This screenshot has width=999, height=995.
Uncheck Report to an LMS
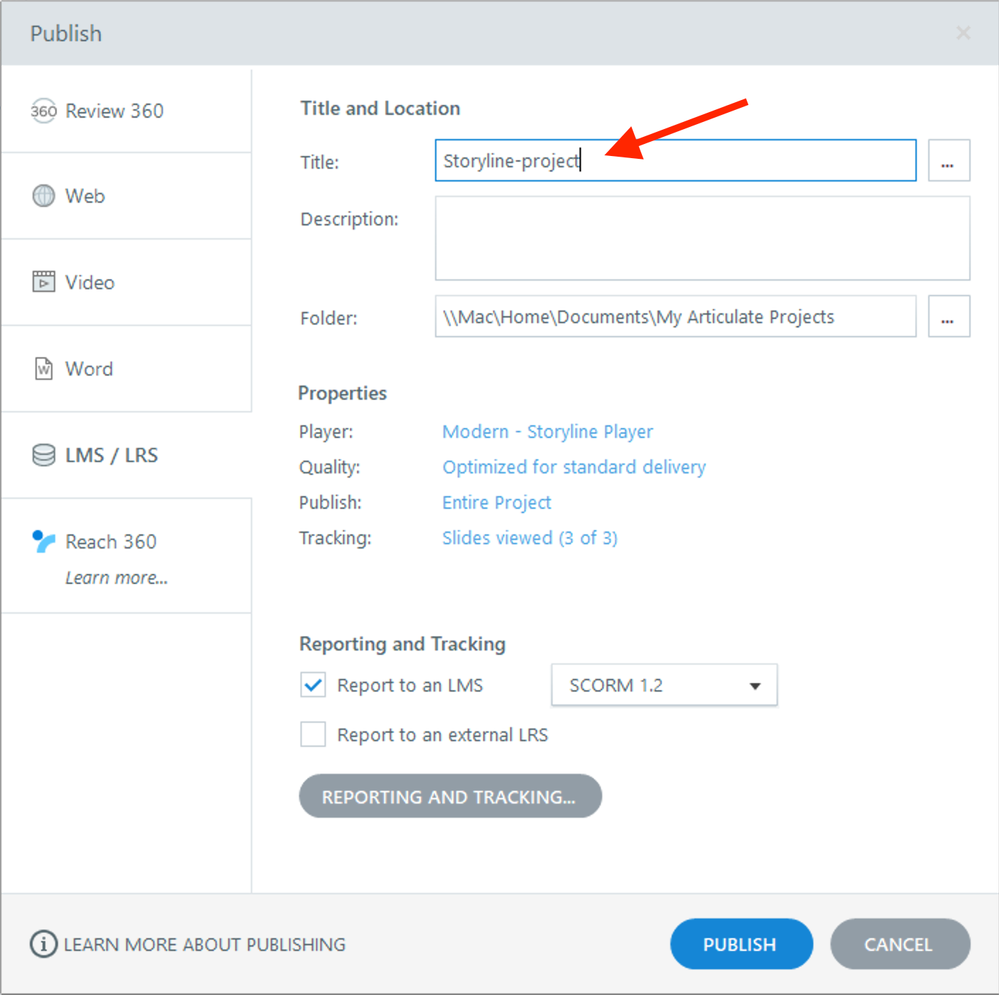[x=313, y=685]
